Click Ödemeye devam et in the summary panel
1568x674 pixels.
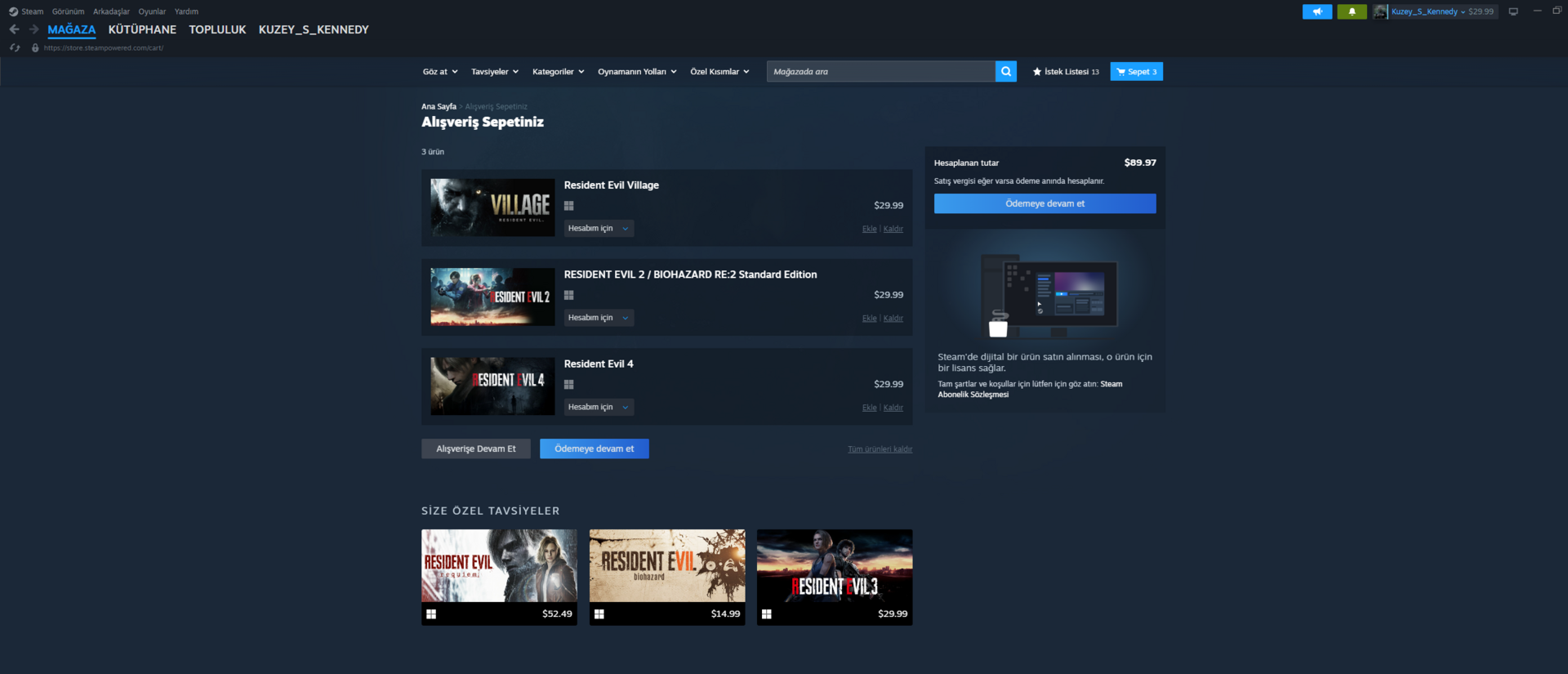[x=1045, y=203]
